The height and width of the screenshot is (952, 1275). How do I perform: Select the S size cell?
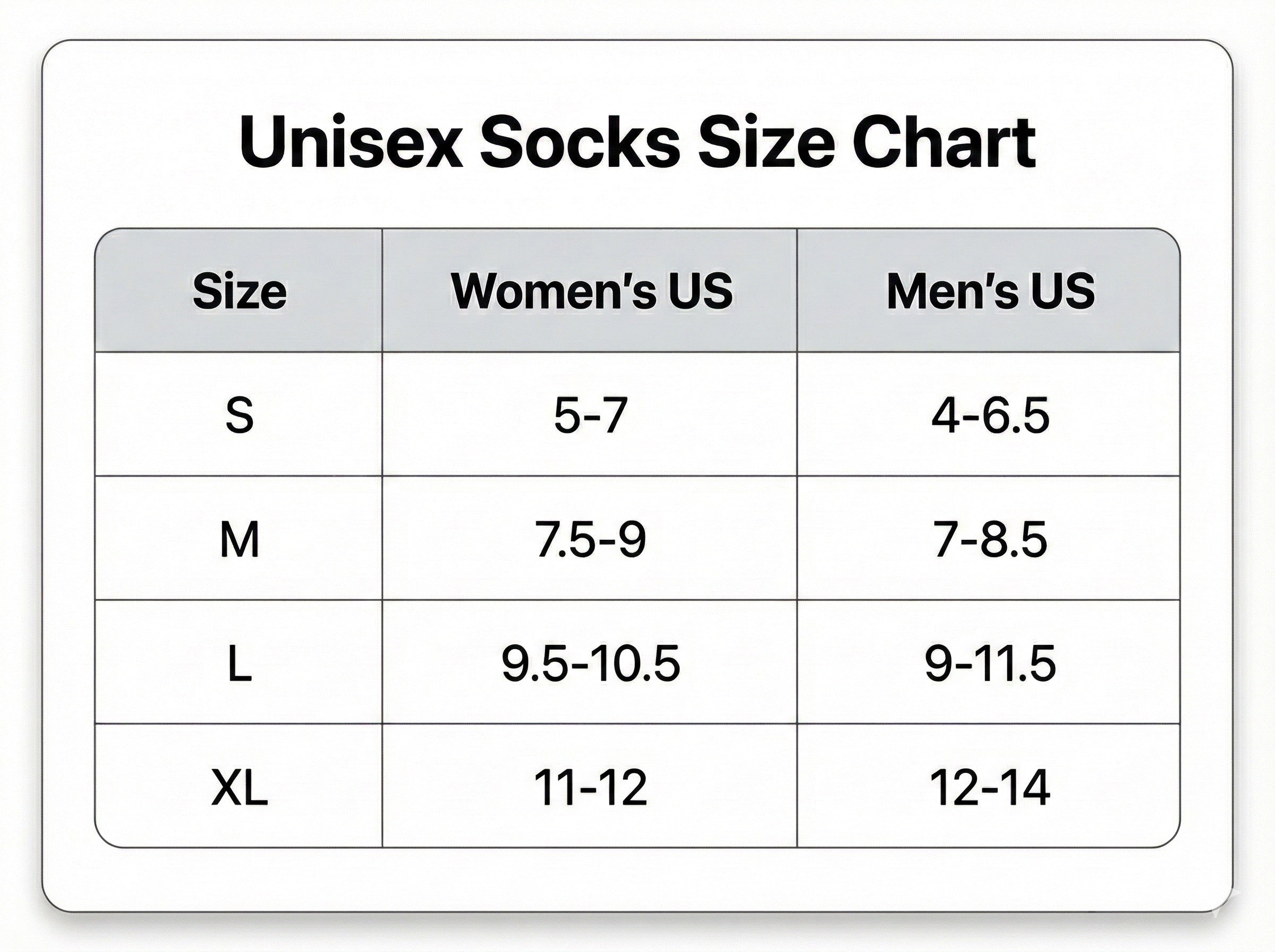pyautogui.click(x=239, y=415)
